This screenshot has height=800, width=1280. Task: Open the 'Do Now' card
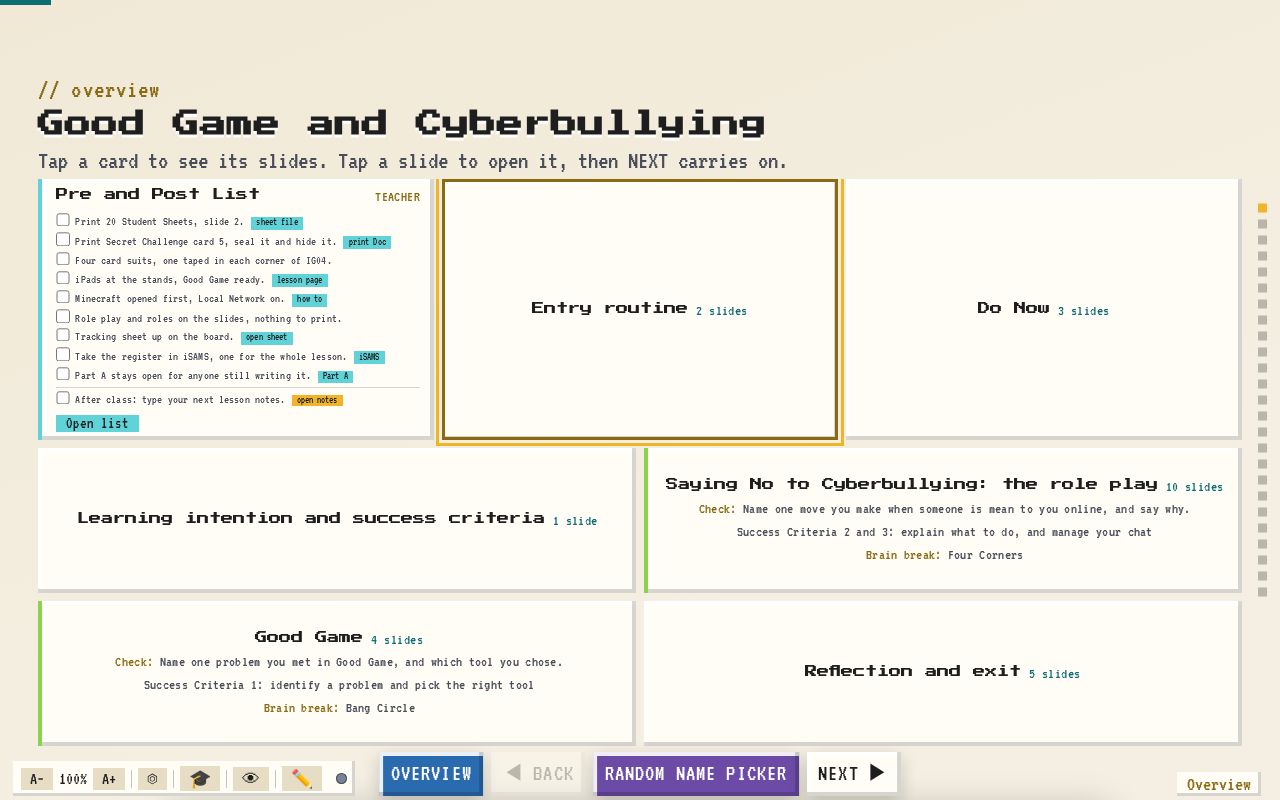(1043, 309)
